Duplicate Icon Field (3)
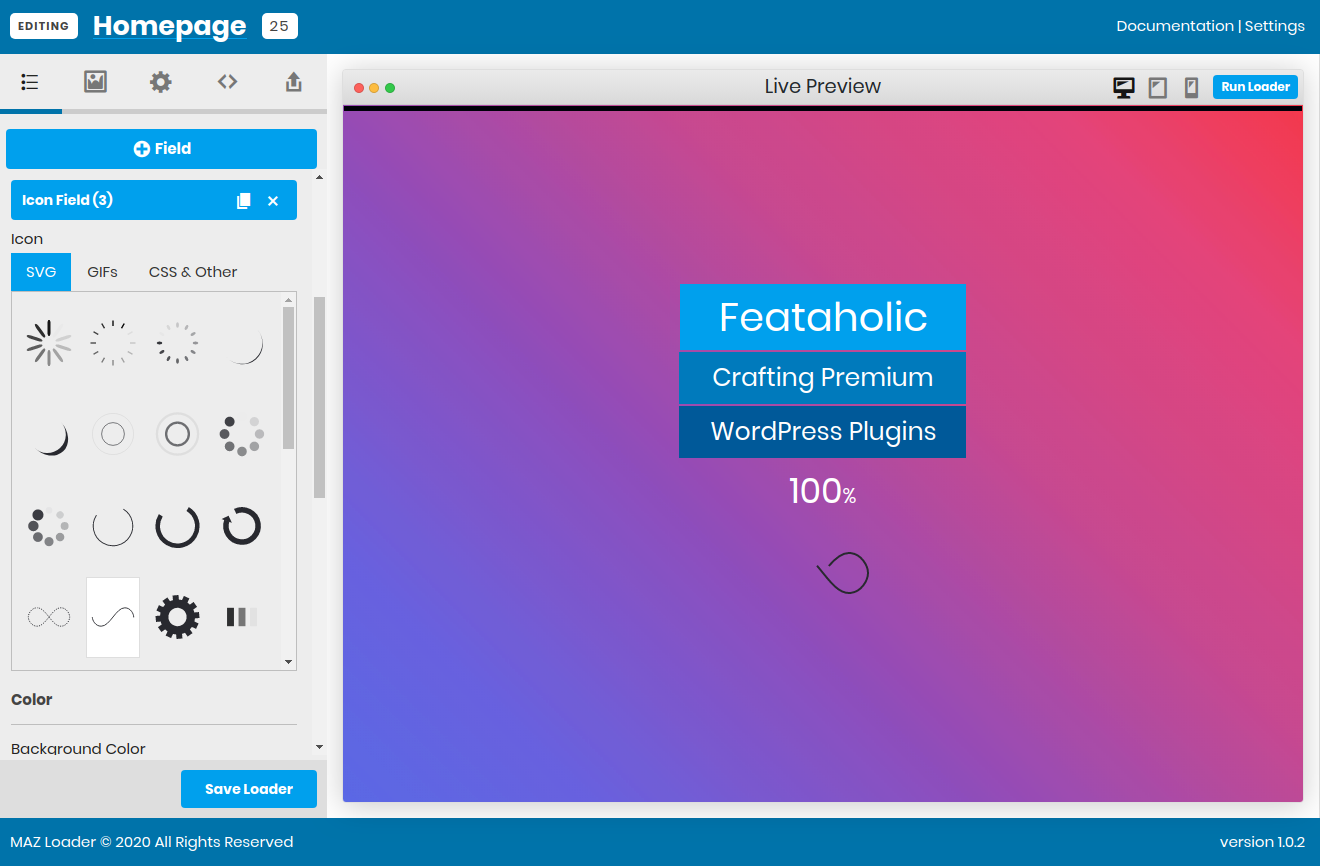Viewport: 1320px width, 866px height. pos(243,200)
